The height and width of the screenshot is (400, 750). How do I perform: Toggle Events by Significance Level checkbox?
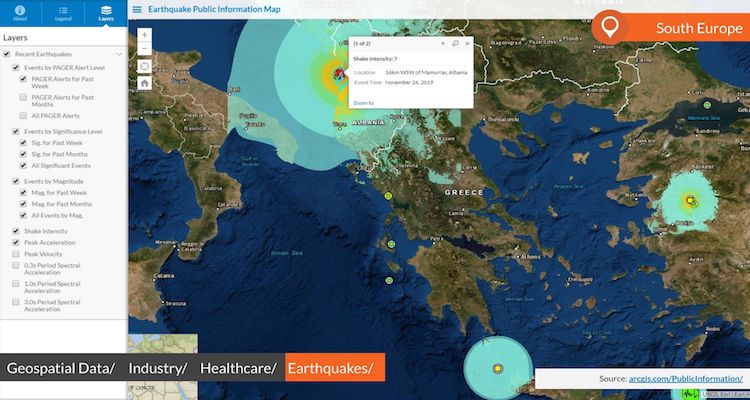click(x=16, y=131)
